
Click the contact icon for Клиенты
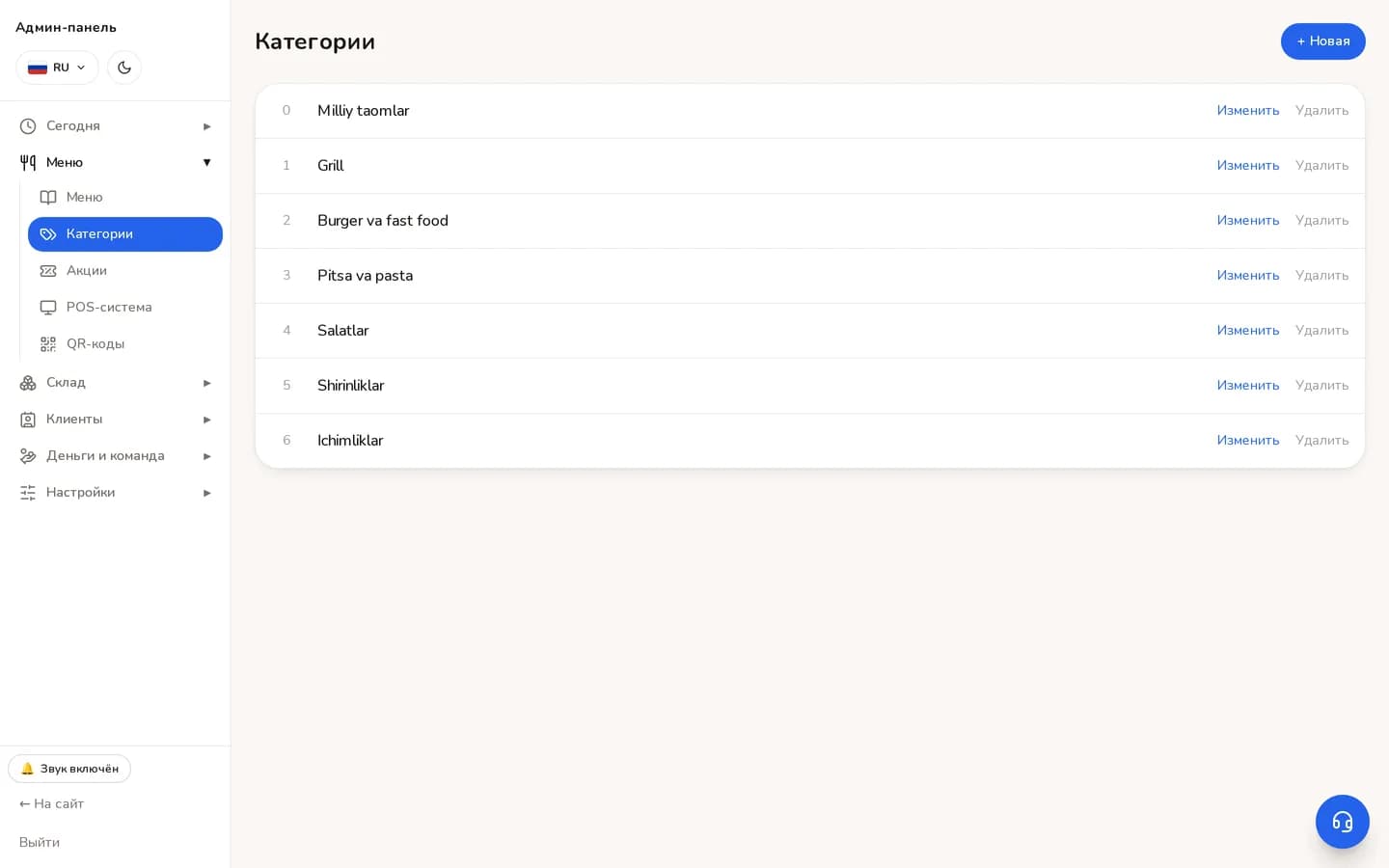(x=28, y=420)
